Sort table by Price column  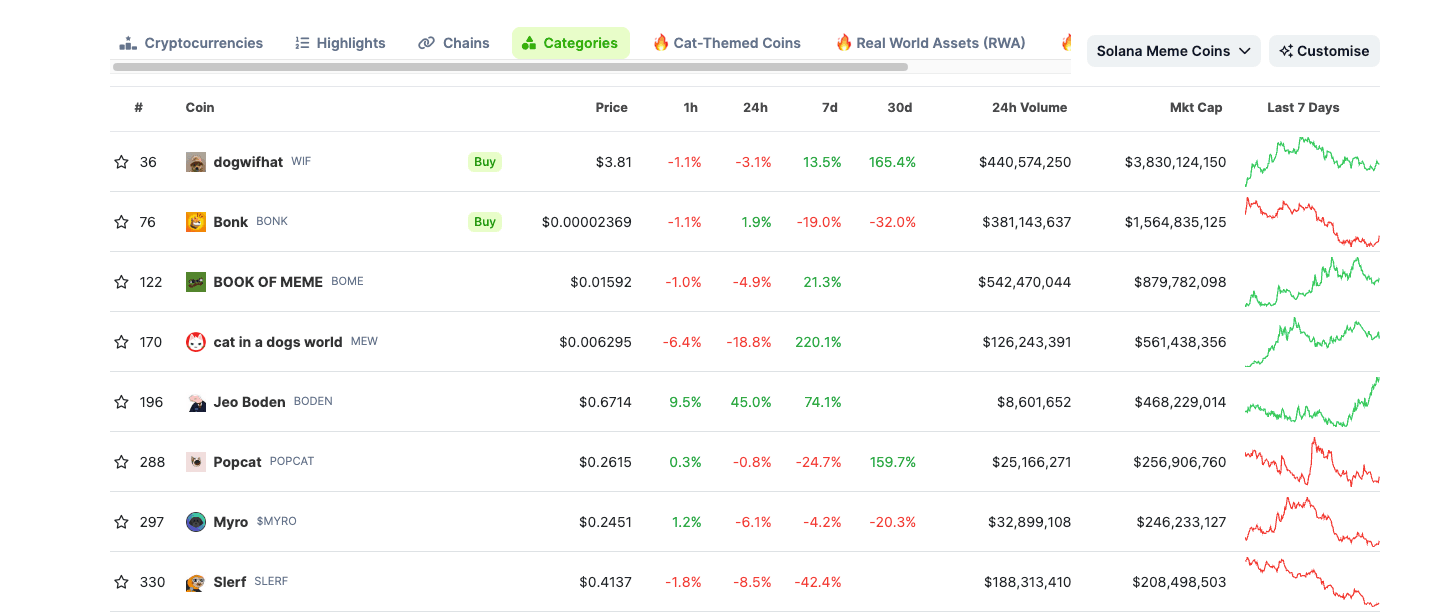tap(612, 108)
